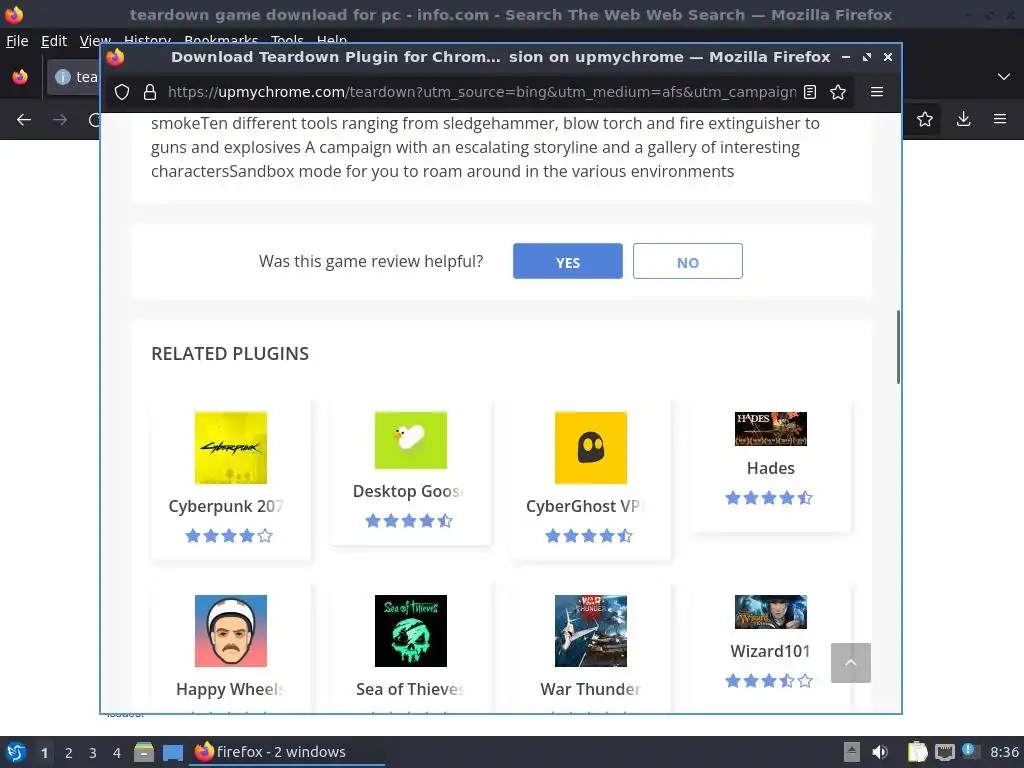Open hamburger menu in background Firefox window
The height and width of the screenshot is (768, 1024).
pos(1000,119)
